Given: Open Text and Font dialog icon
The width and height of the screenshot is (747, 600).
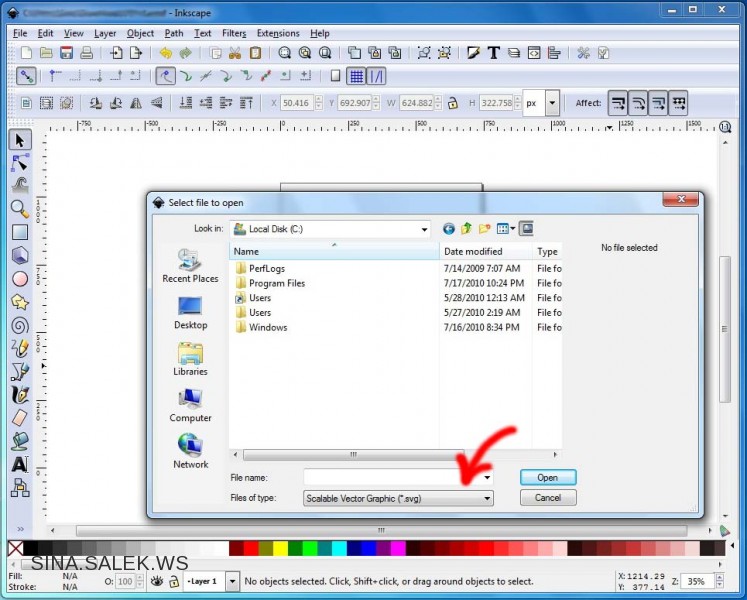Looking at the screenshot, I should coord(494,53).
